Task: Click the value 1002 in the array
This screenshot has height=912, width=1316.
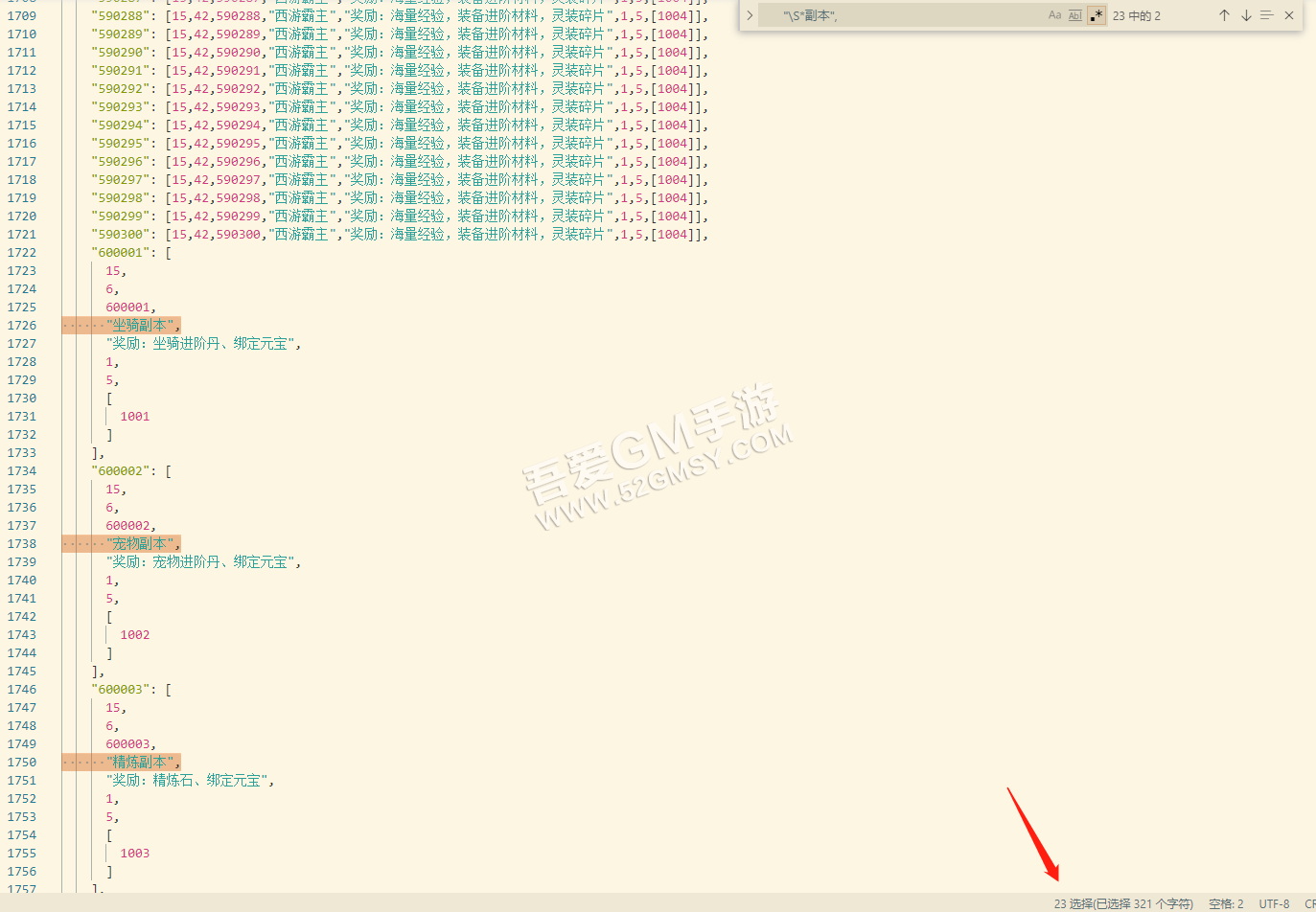Action: coord(135,635)
